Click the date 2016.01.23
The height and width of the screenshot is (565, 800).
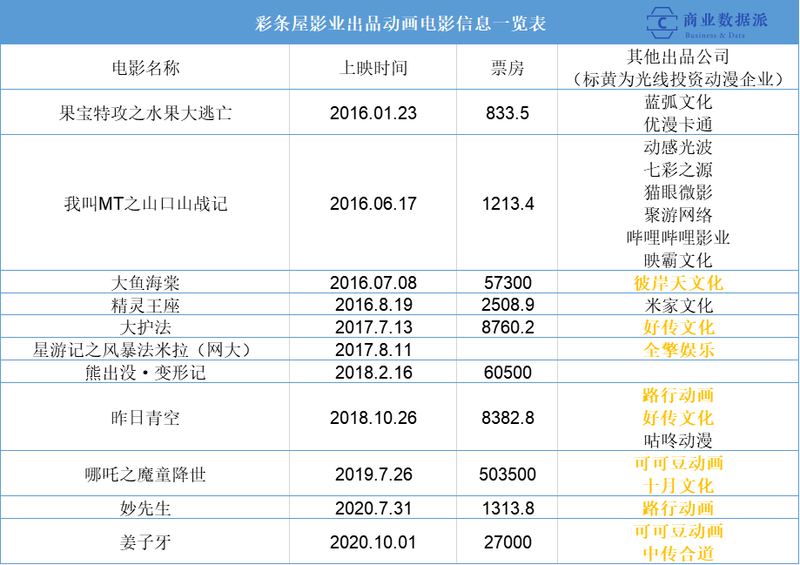(373, 113)
